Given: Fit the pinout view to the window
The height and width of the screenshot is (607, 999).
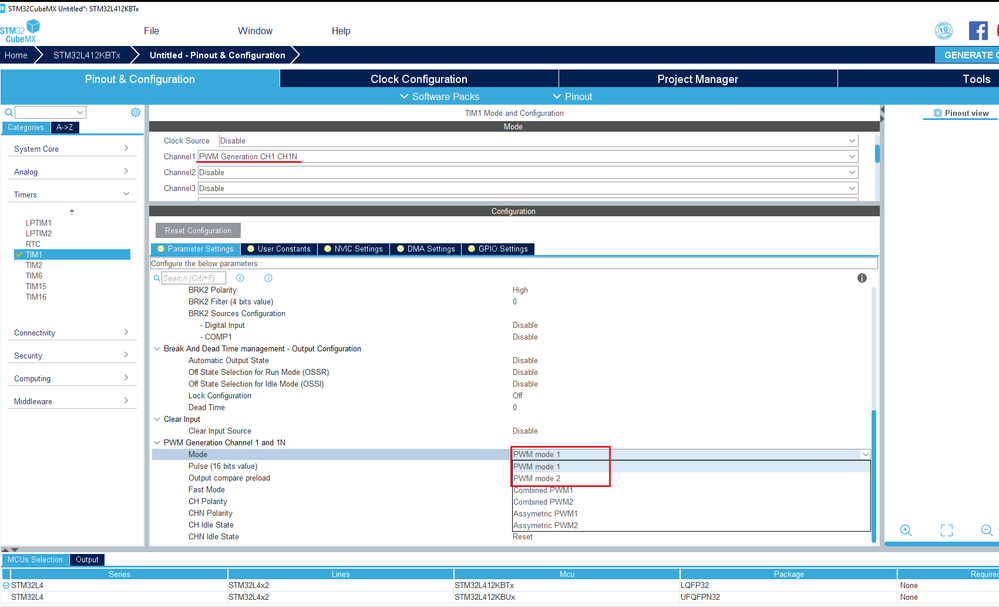Looking at the screenshot, I should tap(947, 530).
